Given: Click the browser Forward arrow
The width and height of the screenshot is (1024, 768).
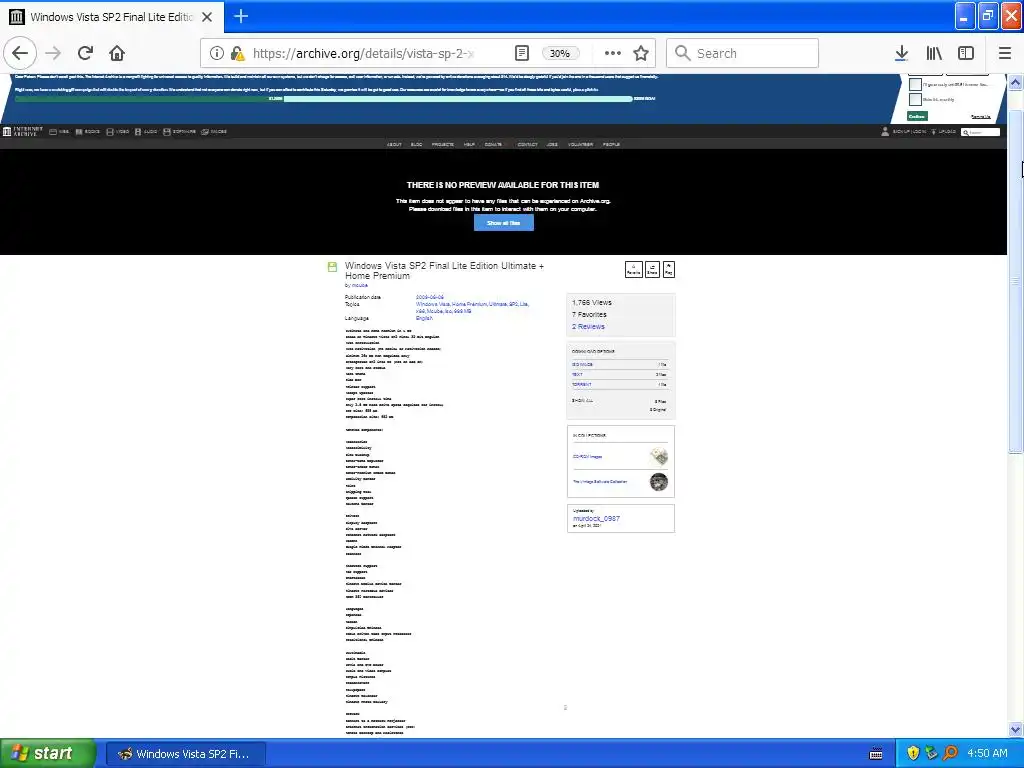Looking at the screenshot, I should click(53, 53).
